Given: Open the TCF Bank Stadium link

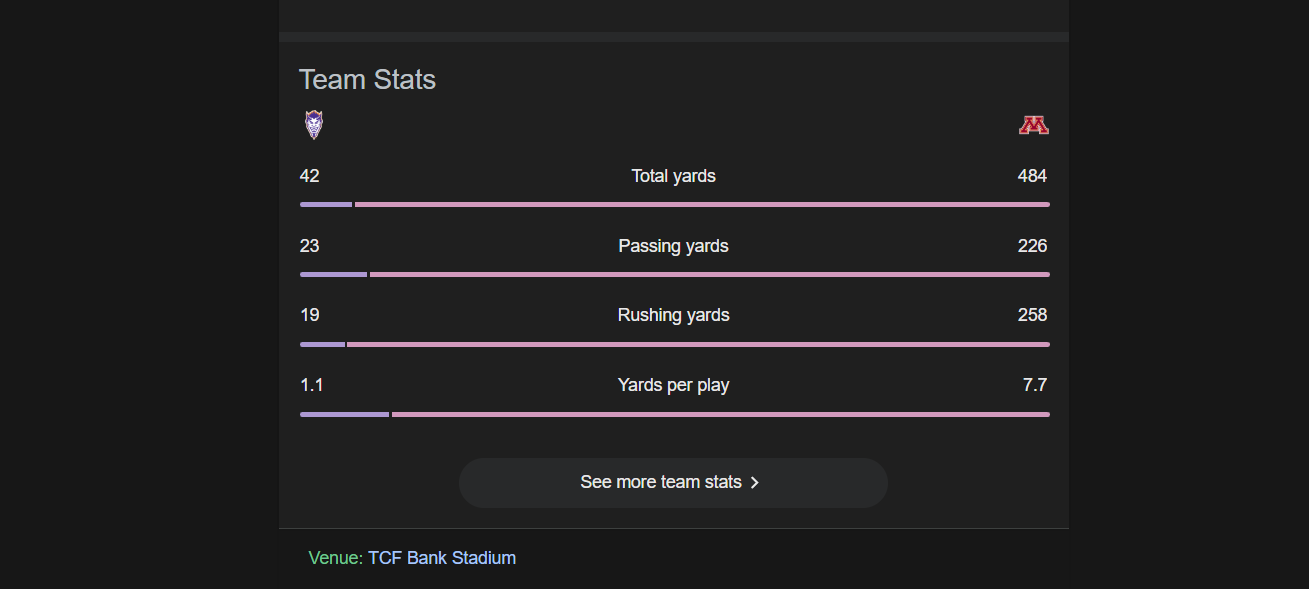Looking at the screenshot, I should point(442,558).
